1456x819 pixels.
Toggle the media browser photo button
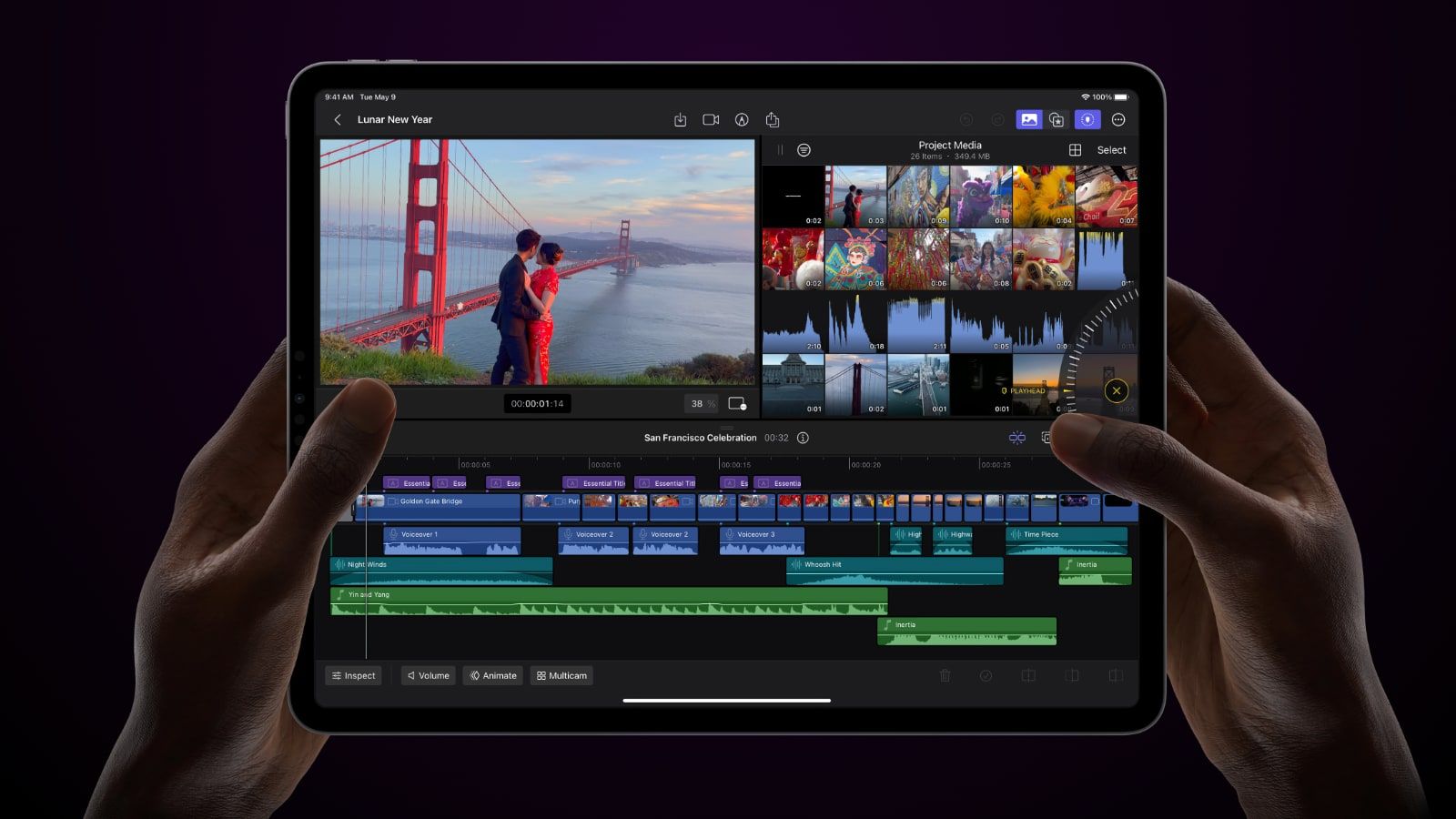pos(1029,119)
